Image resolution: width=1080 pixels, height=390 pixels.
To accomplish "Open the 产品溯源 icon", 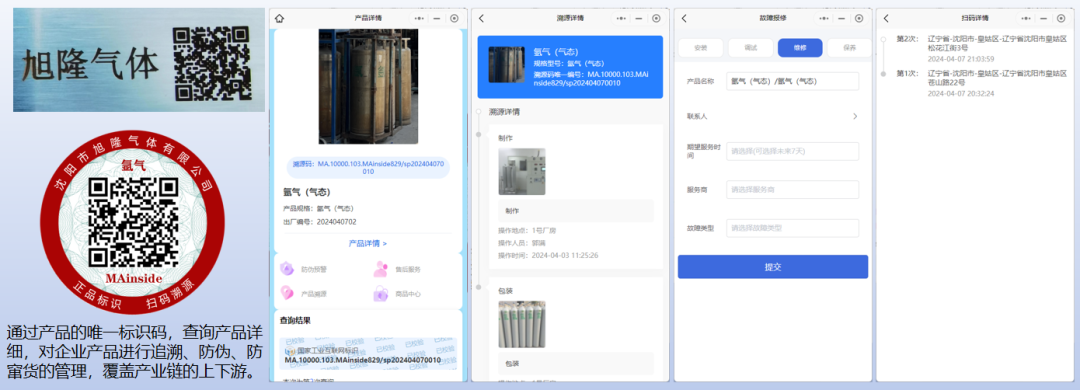I will point(287,294).
